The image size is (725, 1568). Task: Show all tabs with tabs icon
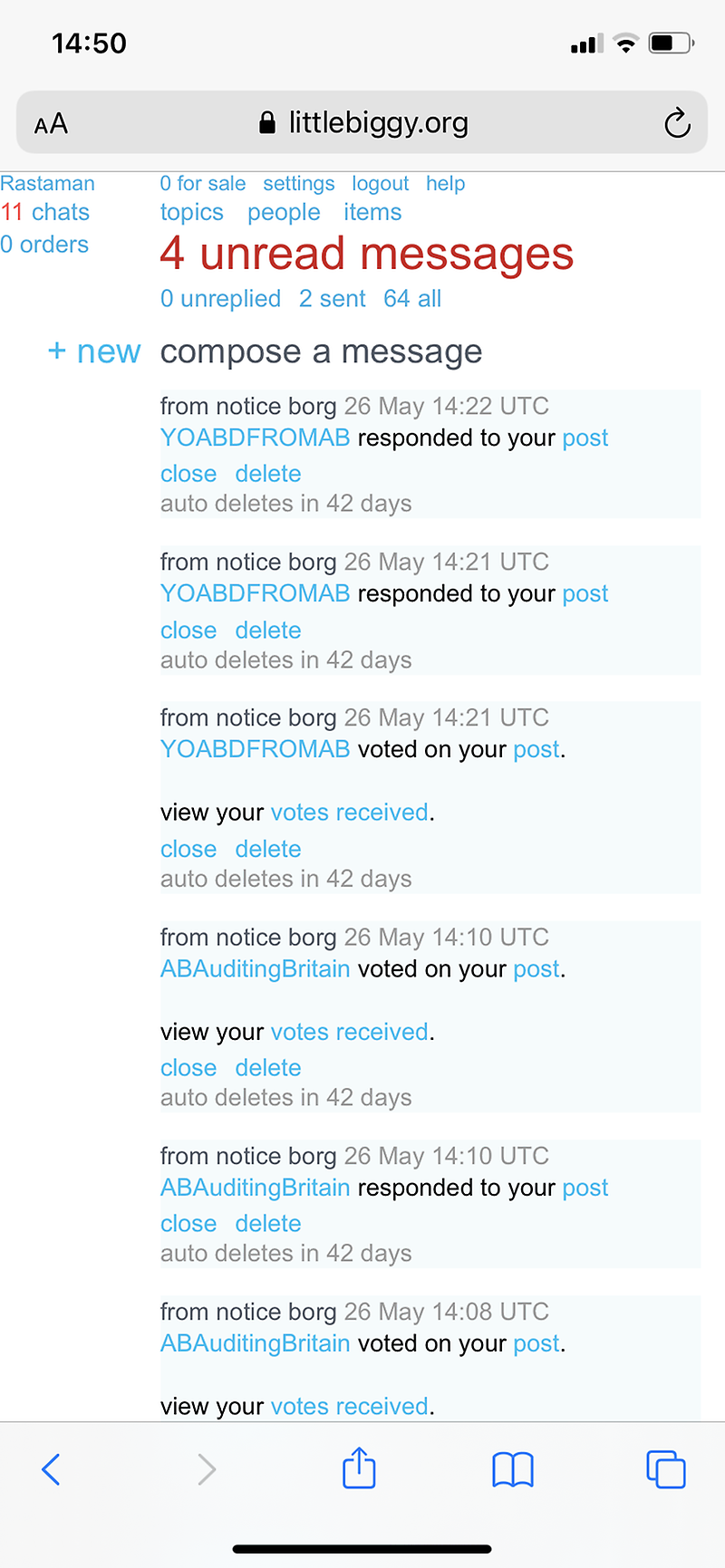click(x=666, y=1469)
